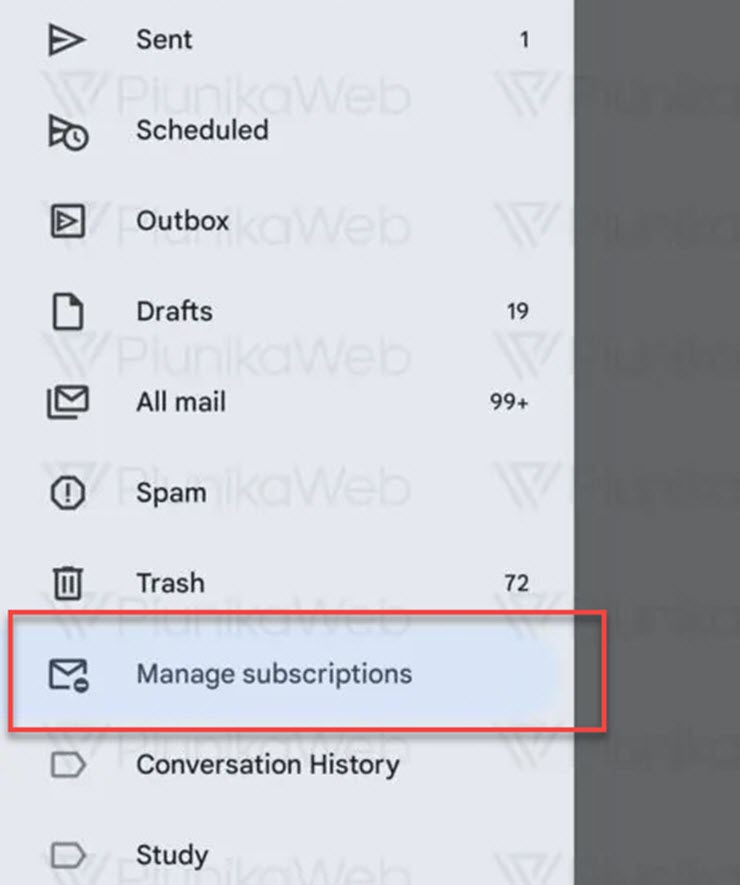Open the Study label
Image resolution: width=740 pixels, height=885 pixels.
(x=287, y=855)
